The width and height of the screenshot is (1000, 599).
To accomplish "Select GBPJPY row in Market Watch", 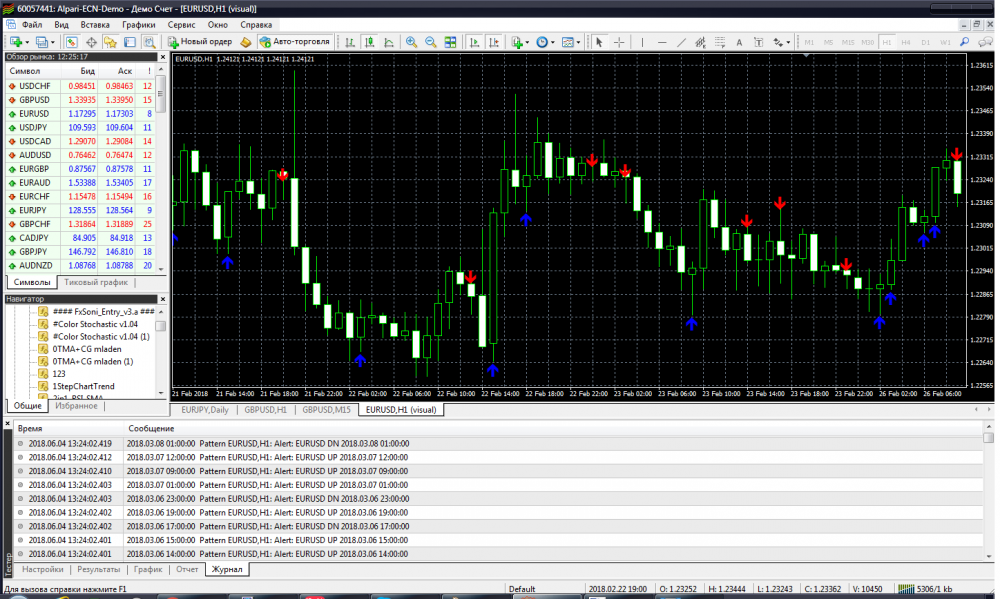I will pos(80,252).
